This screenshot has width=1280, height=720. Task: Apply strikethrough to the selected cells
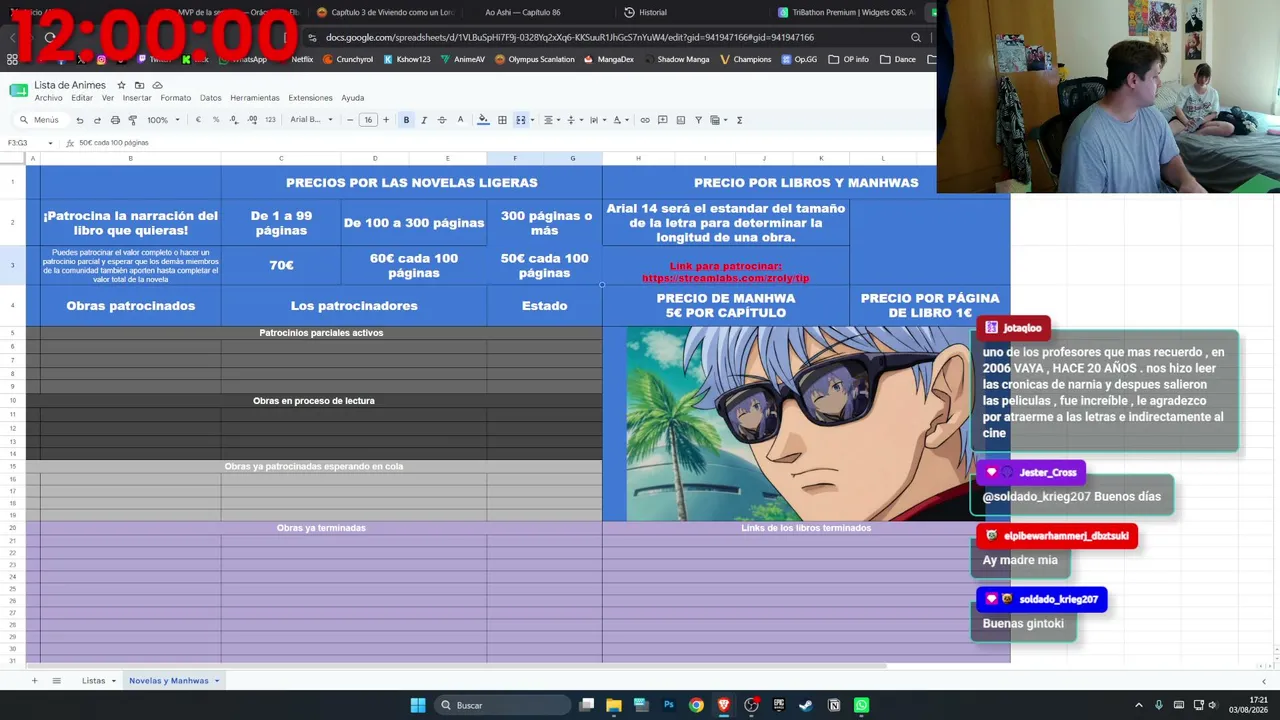click(442, 120)
